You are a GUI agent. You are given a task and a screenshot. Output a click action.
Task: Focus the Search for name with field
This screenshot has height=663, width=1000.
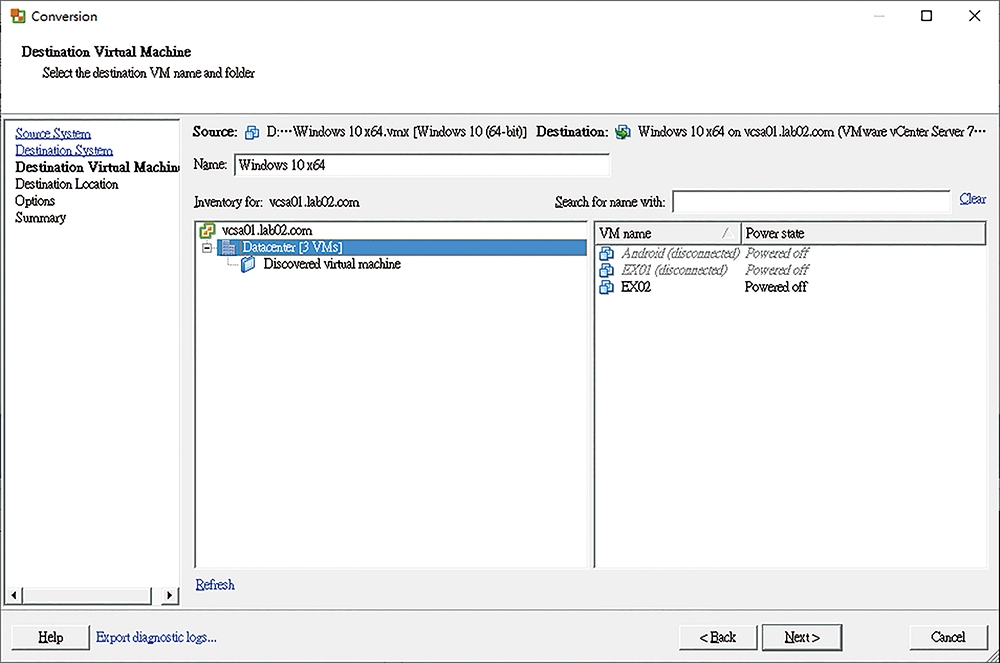[811, 201]
